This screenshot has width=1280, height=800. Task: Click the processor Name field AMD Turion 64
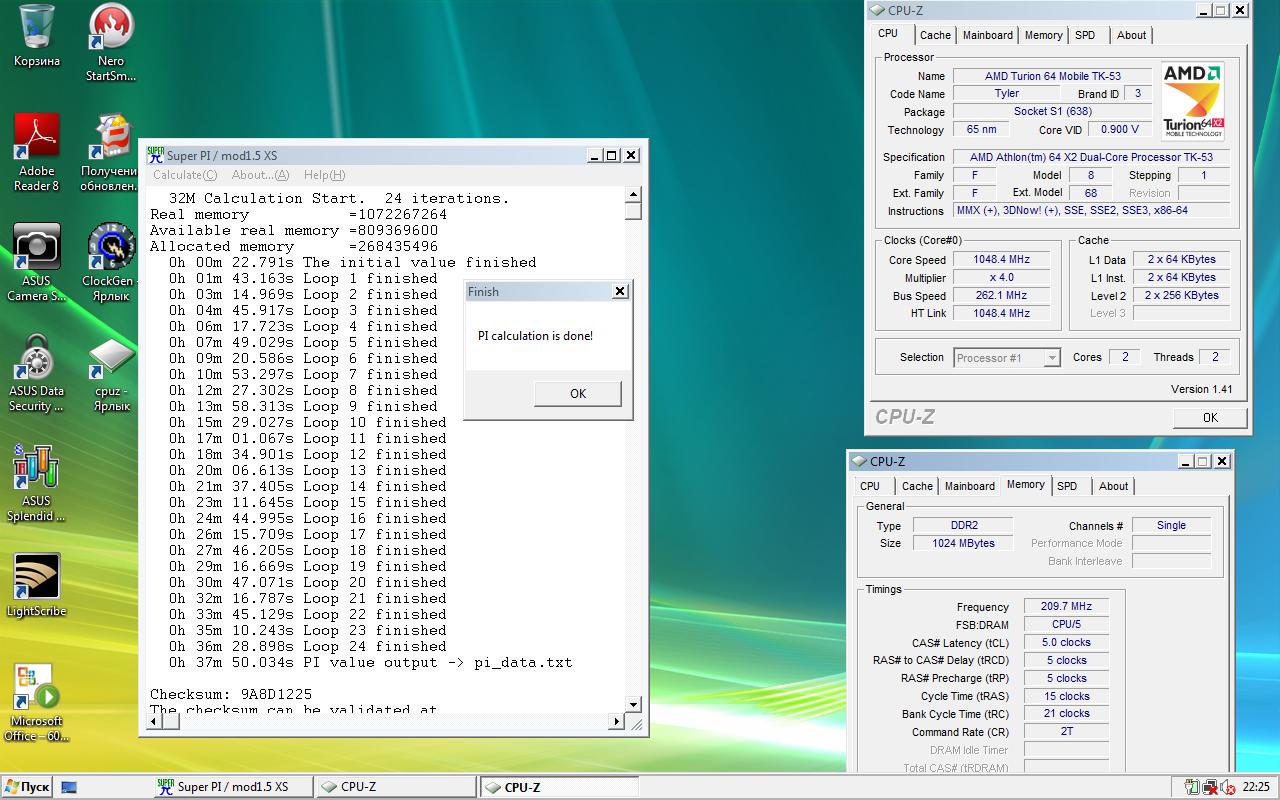coord(1052,76)
